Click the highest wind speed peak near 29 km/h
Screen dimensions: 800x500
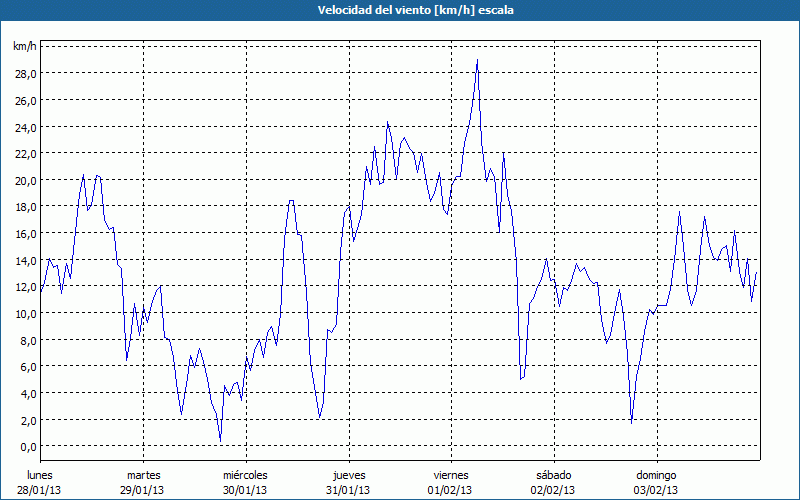click(477, 61)
